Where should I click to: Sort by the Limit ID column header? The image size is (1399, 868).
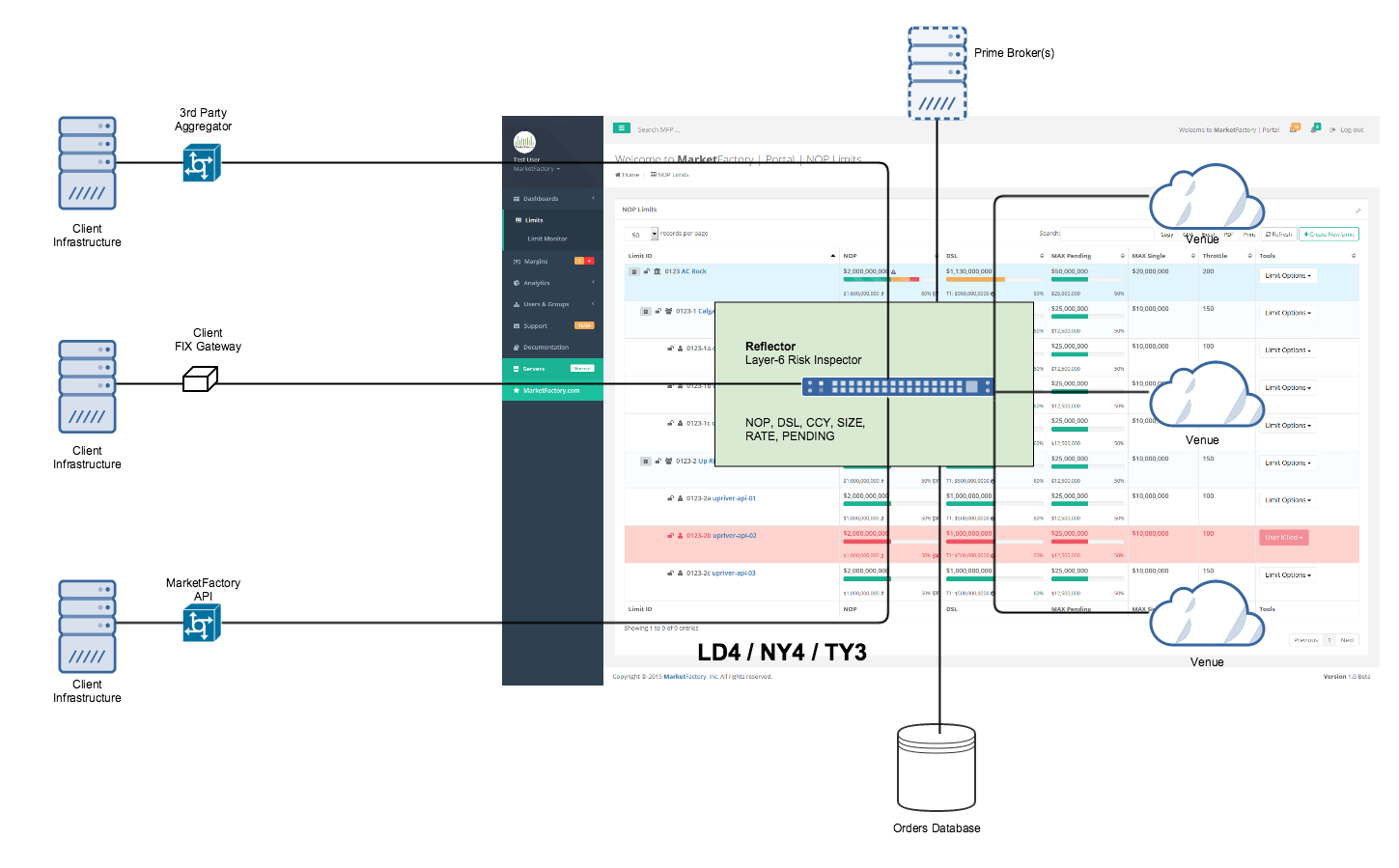coord(732,256)
